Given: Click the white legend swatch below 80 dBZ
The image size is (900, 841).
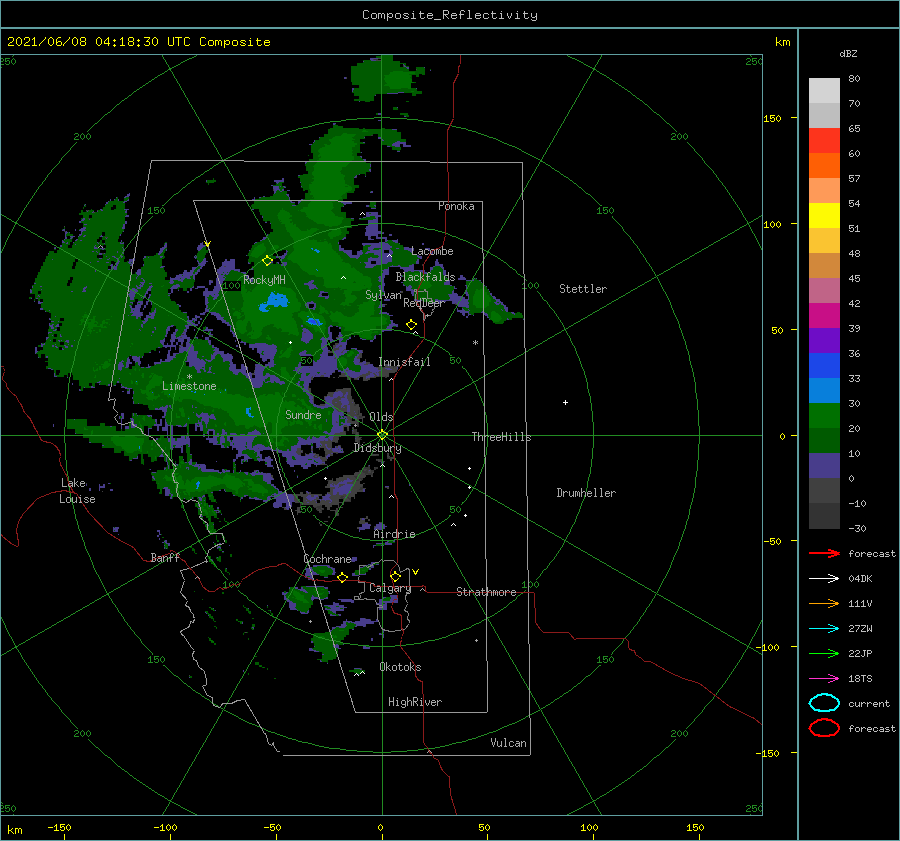Looking at the screenshot, I should tap(824, 90).
